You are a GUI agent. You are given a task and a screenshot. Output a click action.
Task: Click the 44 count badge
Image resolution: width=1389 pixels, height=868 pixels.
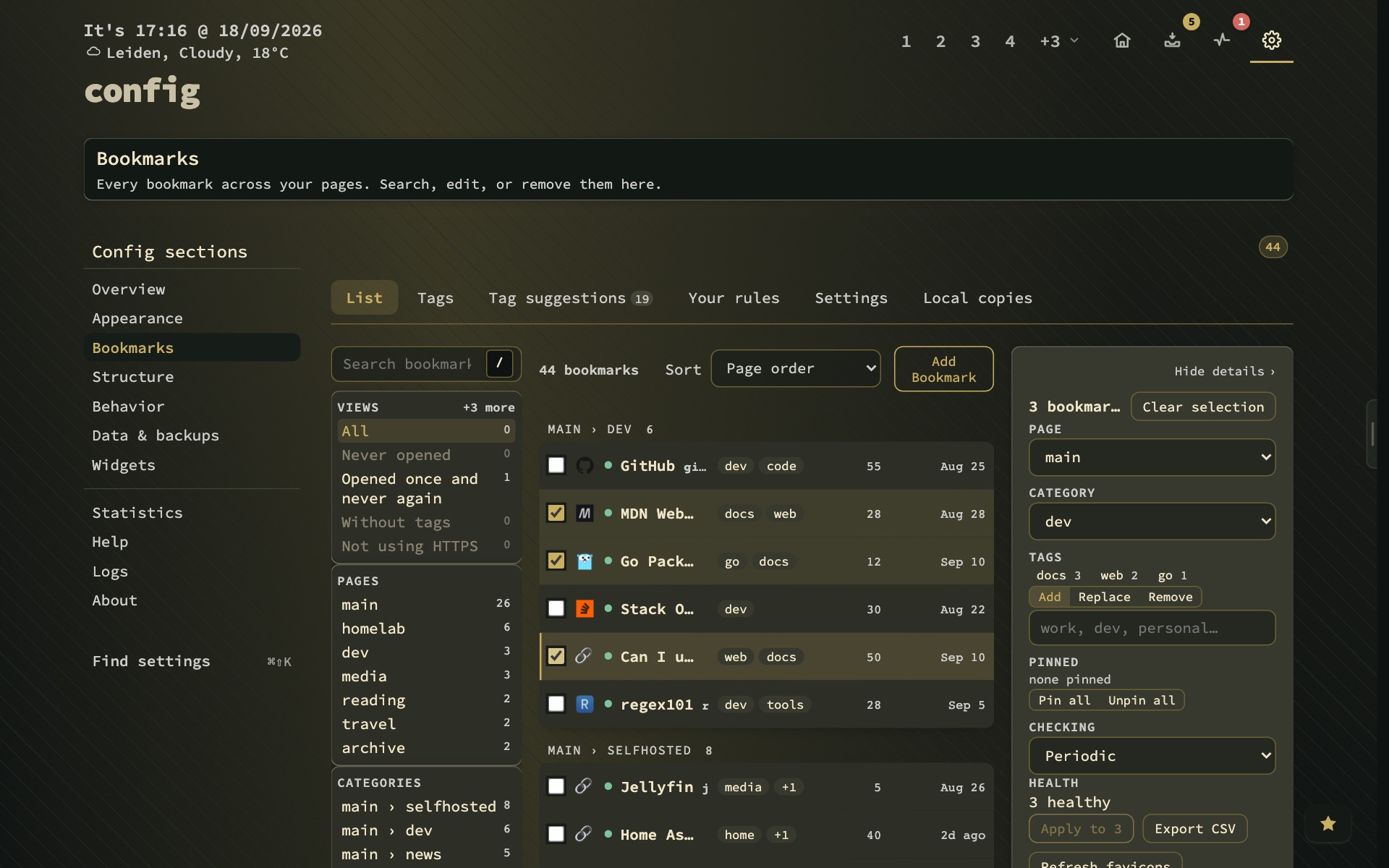pyautogui.click(x=1273, y=247)
